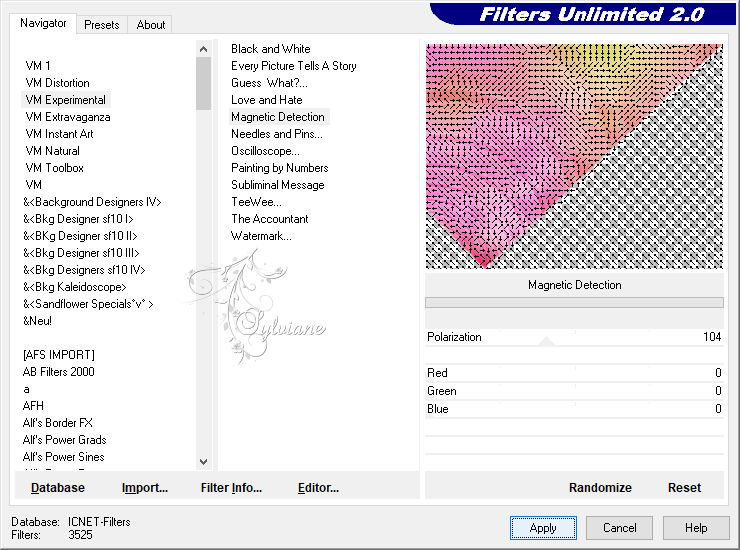Select Alf's Power Sines category
This screenshot has height=550, width=740.
click(x=63, y=457)
